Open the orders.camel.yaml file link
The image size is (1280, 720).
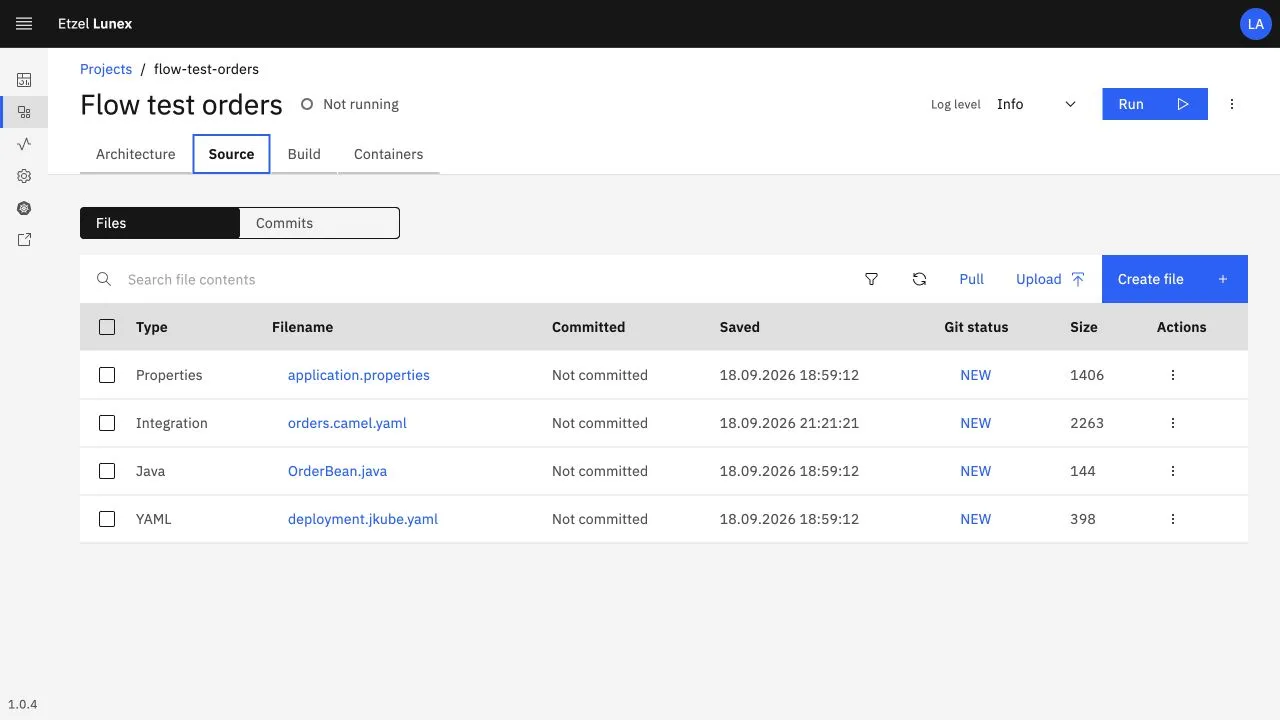click(347, 423)
